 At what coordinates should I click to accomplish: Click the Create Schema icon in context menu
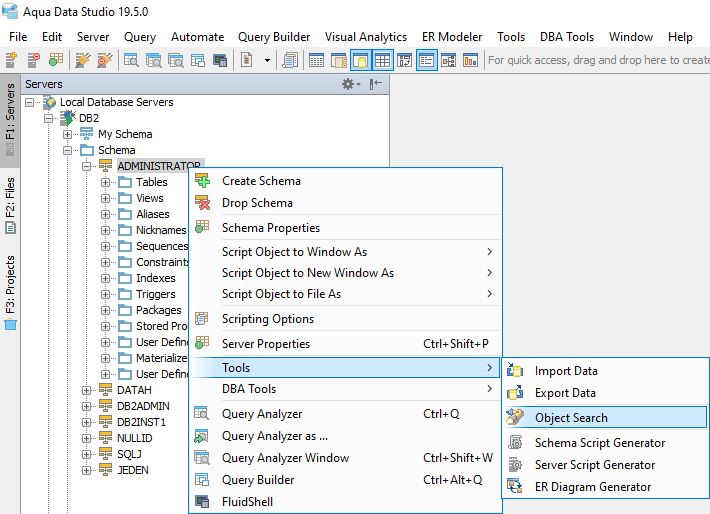(203, 181)
